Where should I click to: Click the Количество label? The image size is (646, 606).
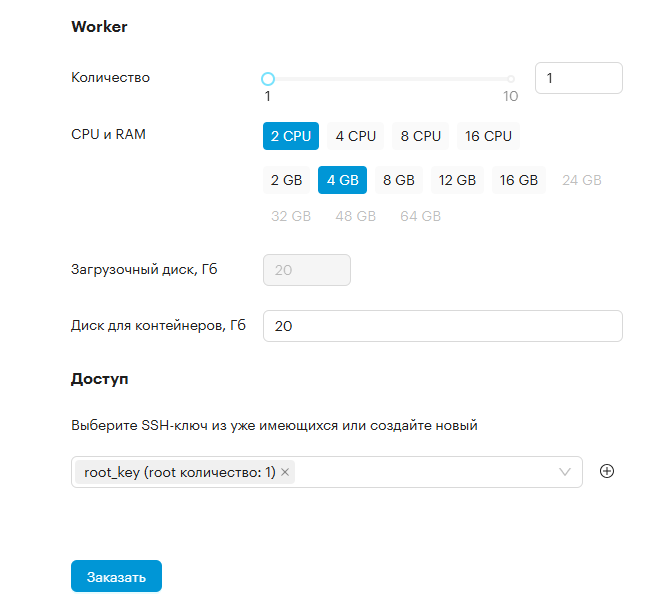(110, 77)
